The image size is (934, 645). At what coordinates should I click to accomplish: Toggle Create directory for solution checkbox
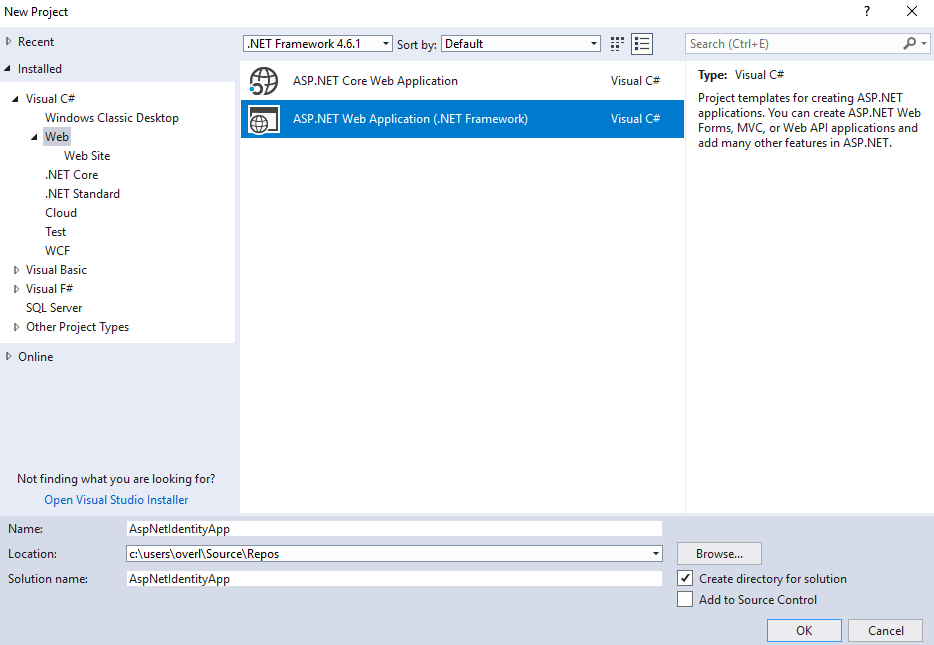(685, 578)
